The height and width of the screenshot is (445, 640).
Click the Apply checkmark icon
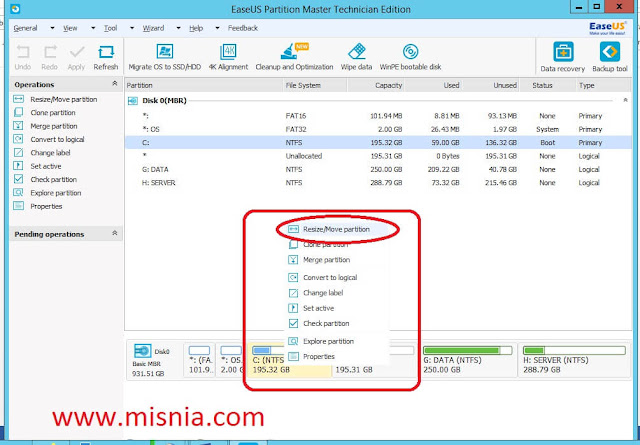click(76, 58)
